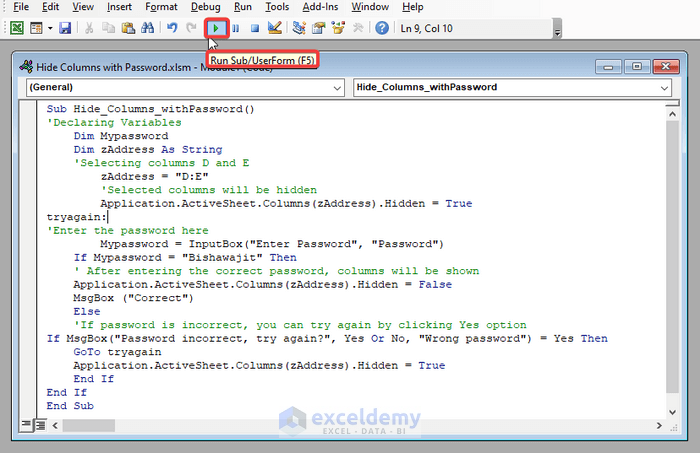Click the 'GoTo tryagain' line

[x=117, y=352]
